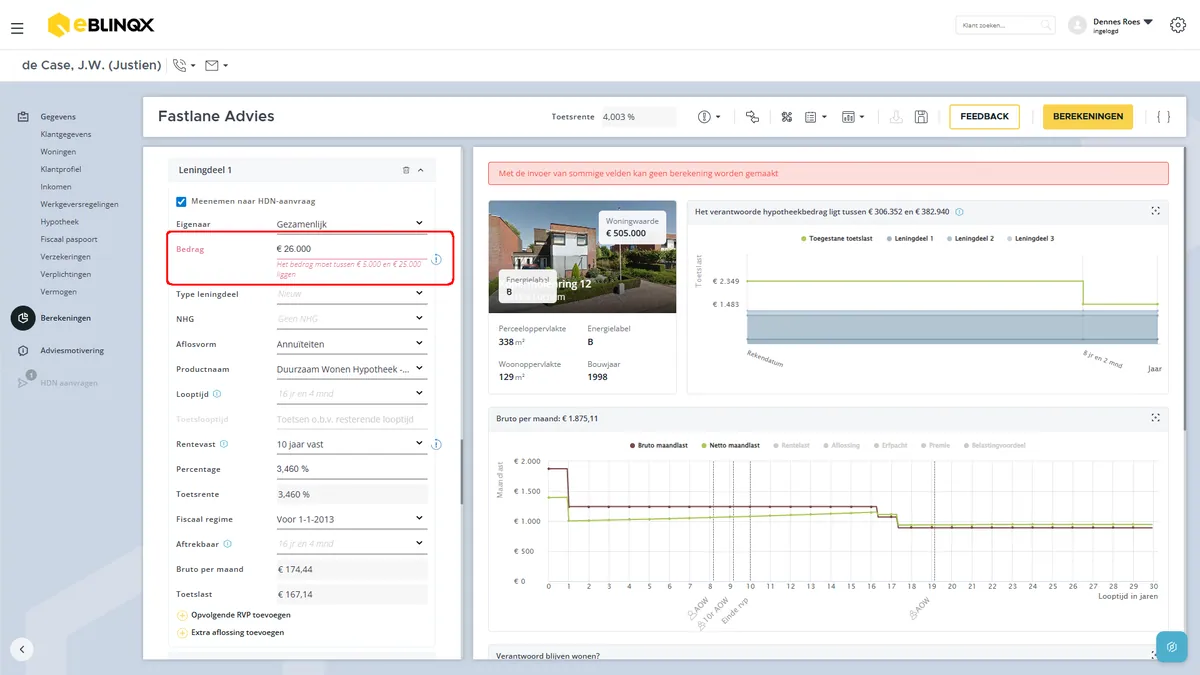1200x675 pixels.
Task: Toggle Leningdeel 2 legend series
Action: (970, 239)
